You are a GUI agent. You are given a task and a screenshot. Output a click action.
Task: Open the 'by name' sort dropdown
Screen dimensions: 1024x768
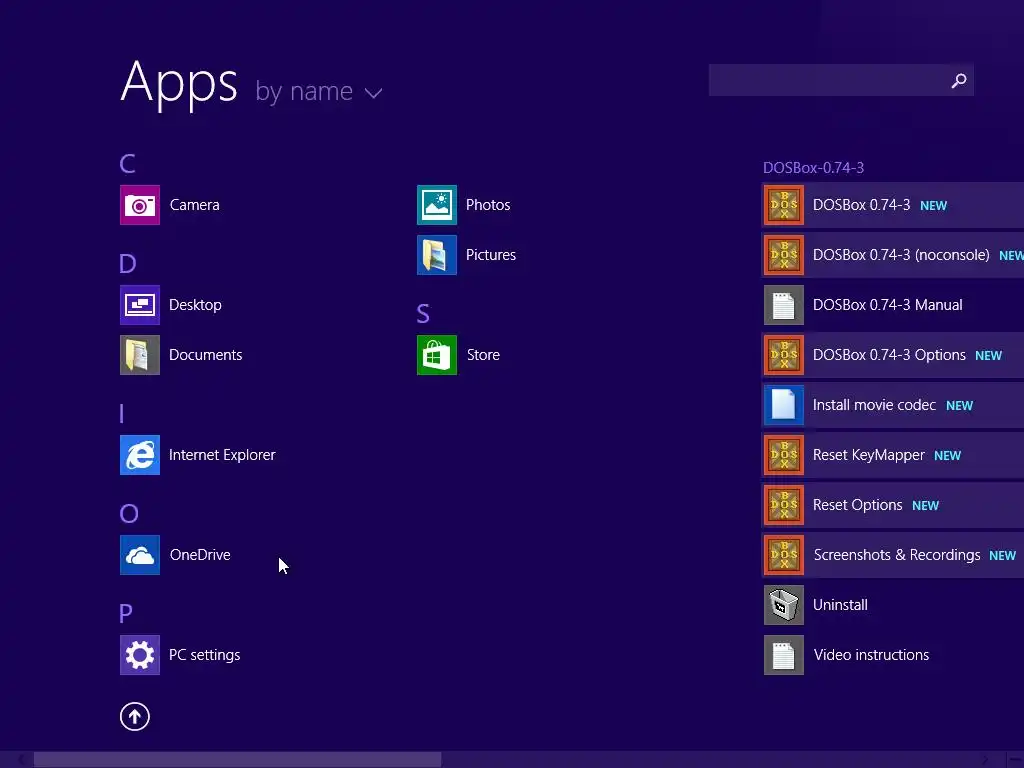coord(318,92)
